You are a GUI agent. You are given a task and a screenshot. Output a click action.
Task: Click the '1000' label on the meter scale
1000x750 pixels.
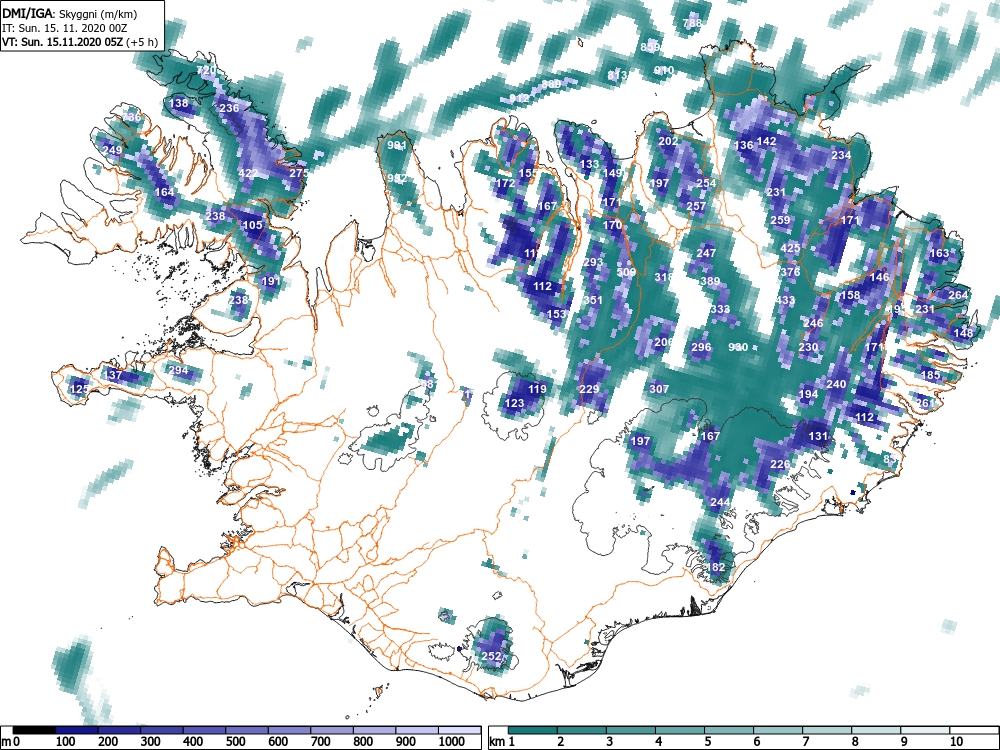(x=451, y=742)
